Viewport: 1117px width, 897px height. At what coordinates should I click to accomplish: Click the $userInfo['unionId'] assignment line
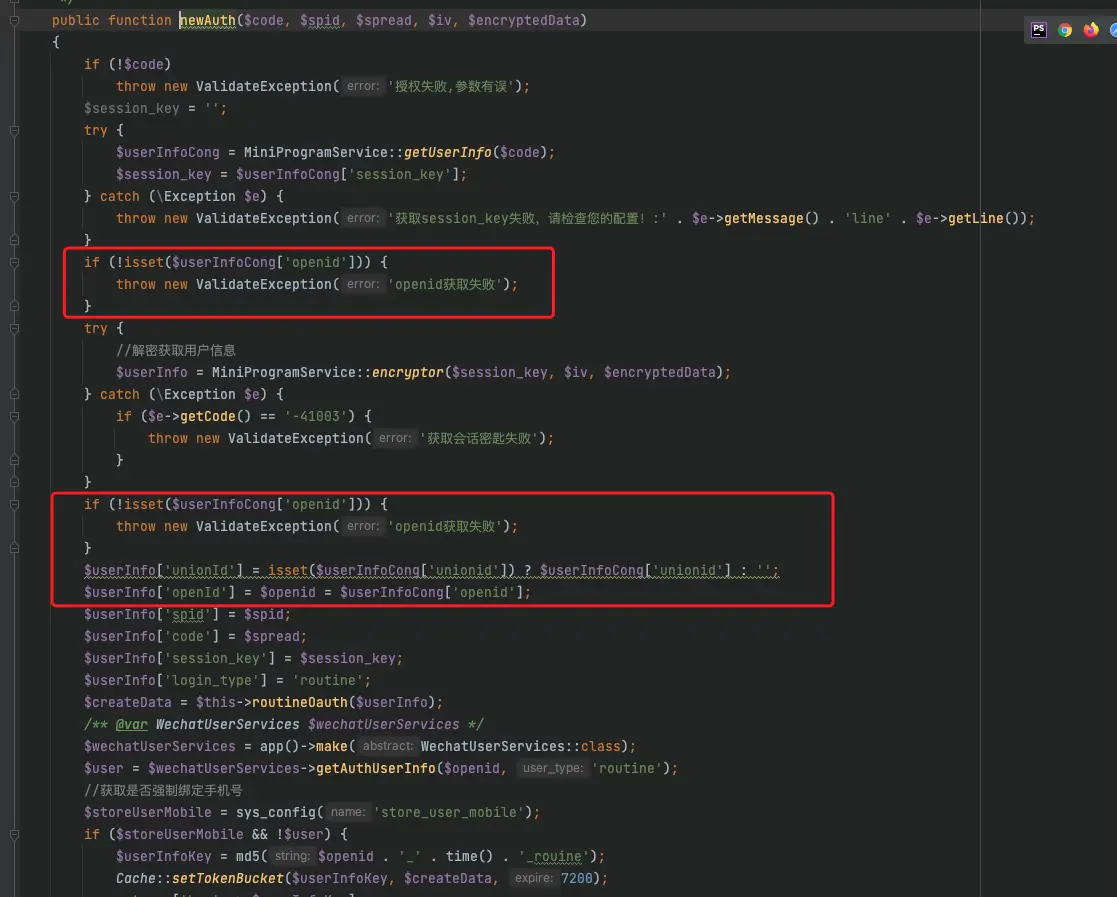pyautogui.click(x=432, y=571)
